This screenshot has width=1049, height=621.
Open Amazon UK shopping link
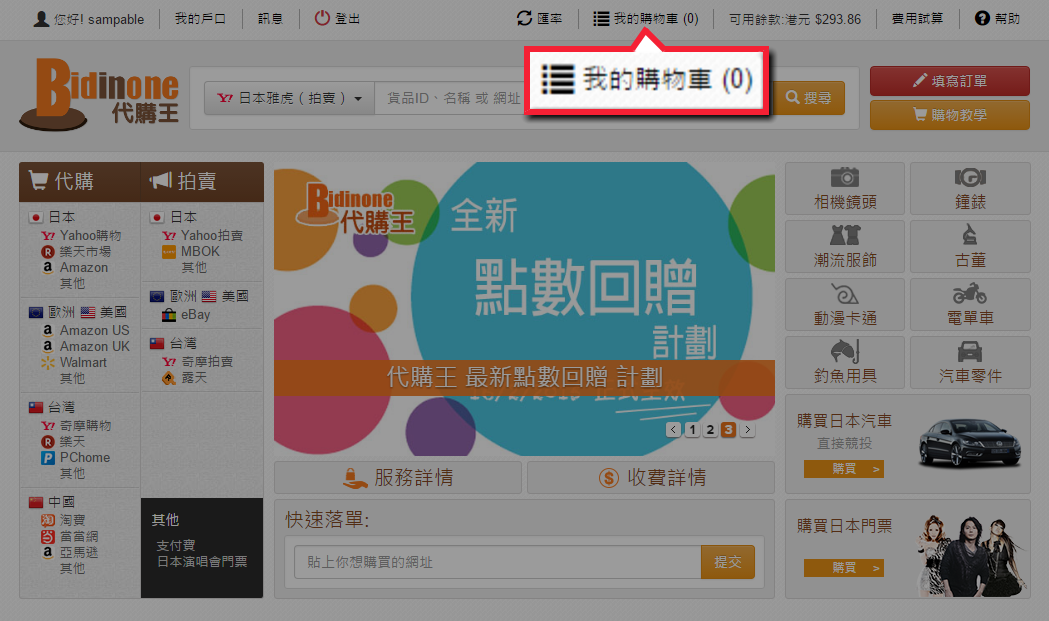(86, 347)
